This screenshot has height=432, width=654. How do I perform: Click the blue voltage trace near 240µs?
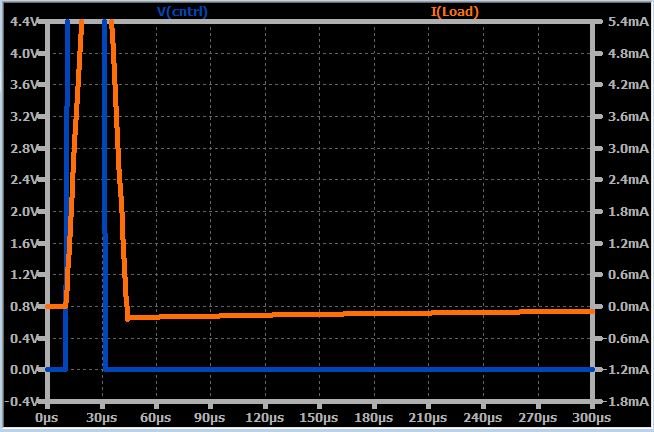pos(485,369)
